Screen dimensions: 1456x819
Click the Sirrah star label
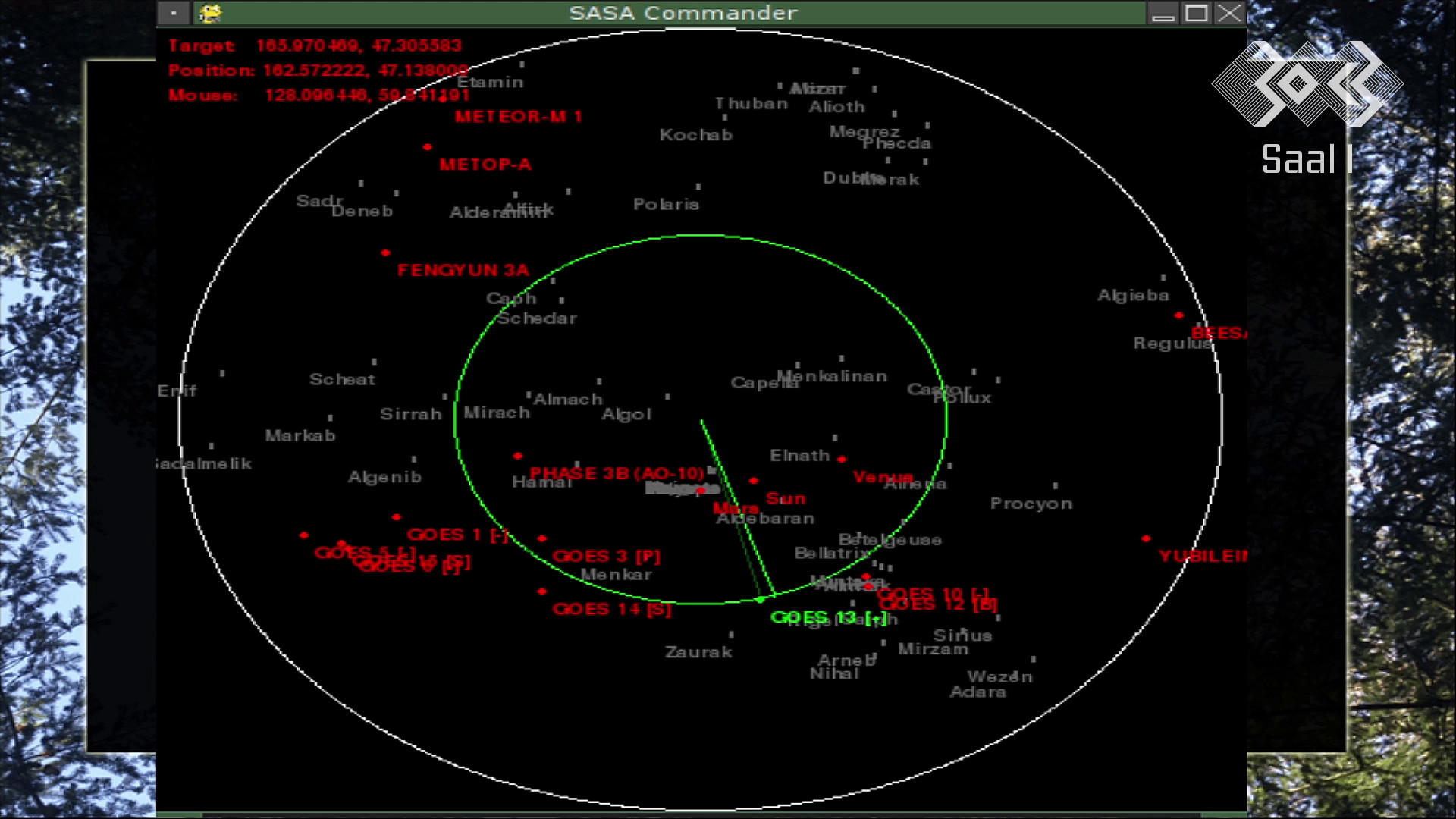[x=410, y=414]
